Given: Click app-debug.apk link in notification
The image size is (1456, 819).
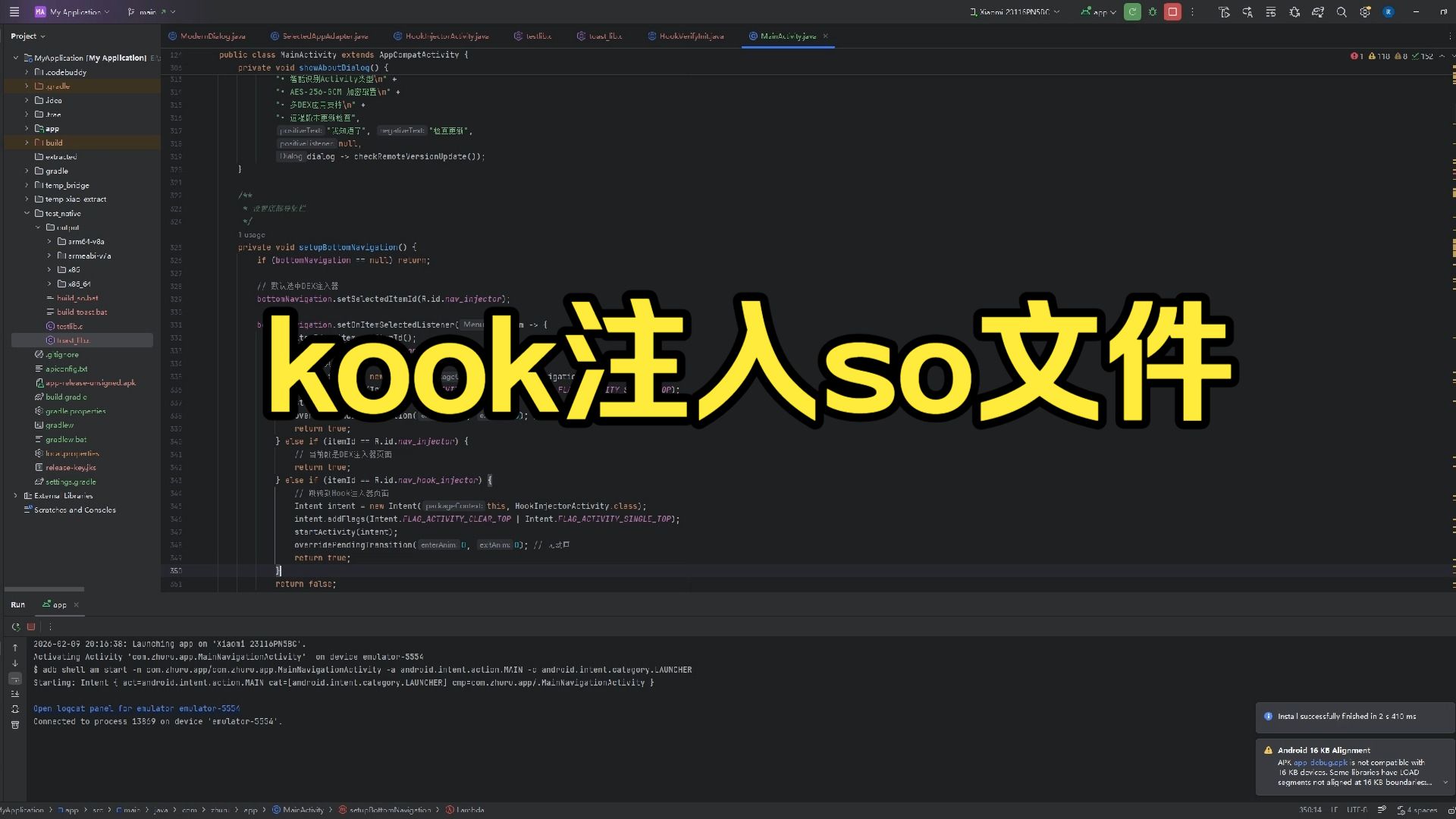Looking at the screenshot, I should [x=1320, y=763].
